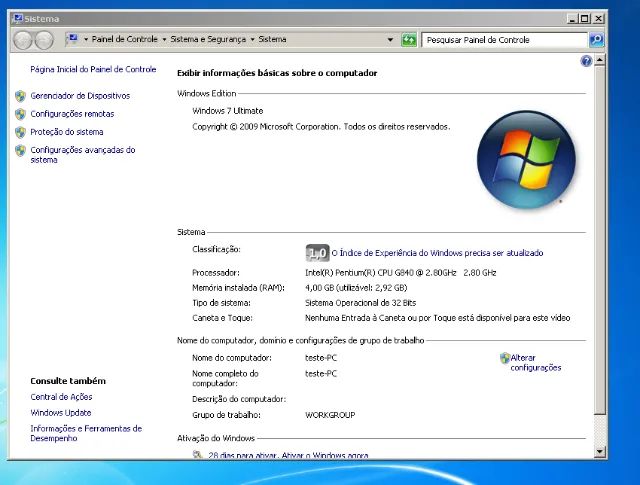Screen dimensions: 640x485
Task: Open address bar history dropdown arrow
Action: pyautogui.click(x=391, y=40)
